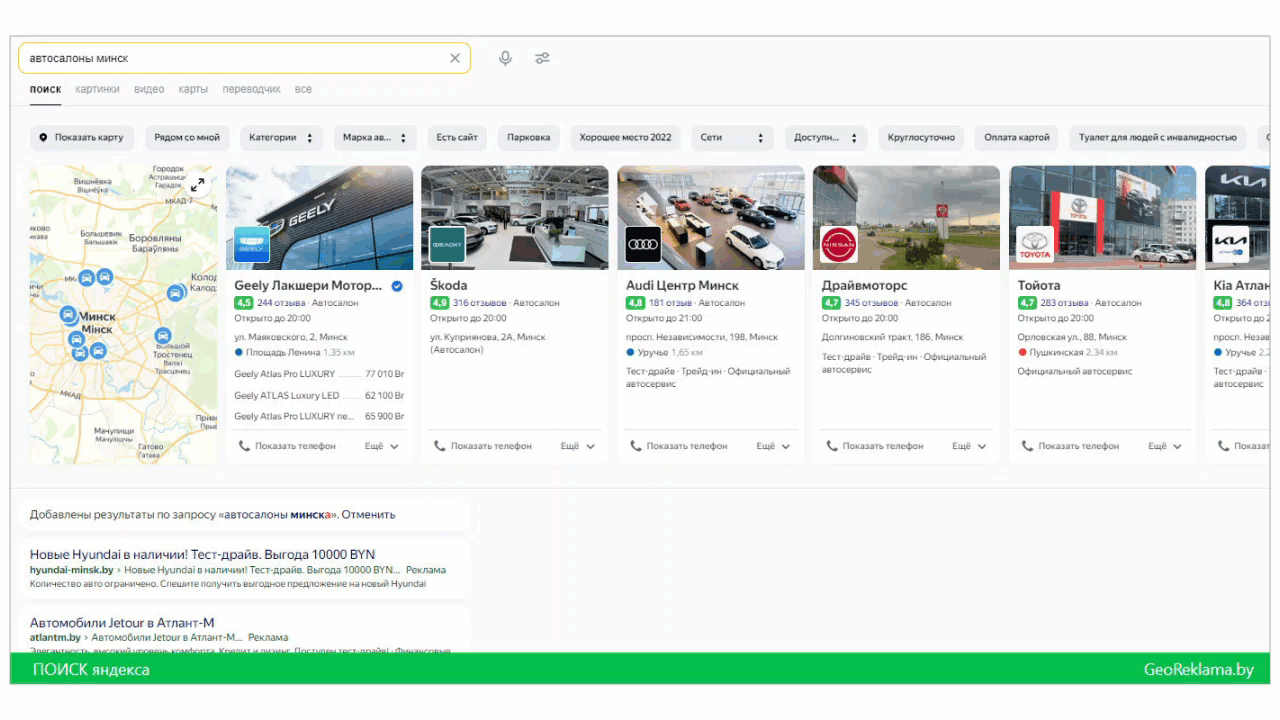Click the Škoda dealer logo badge

tap(448, 245)
